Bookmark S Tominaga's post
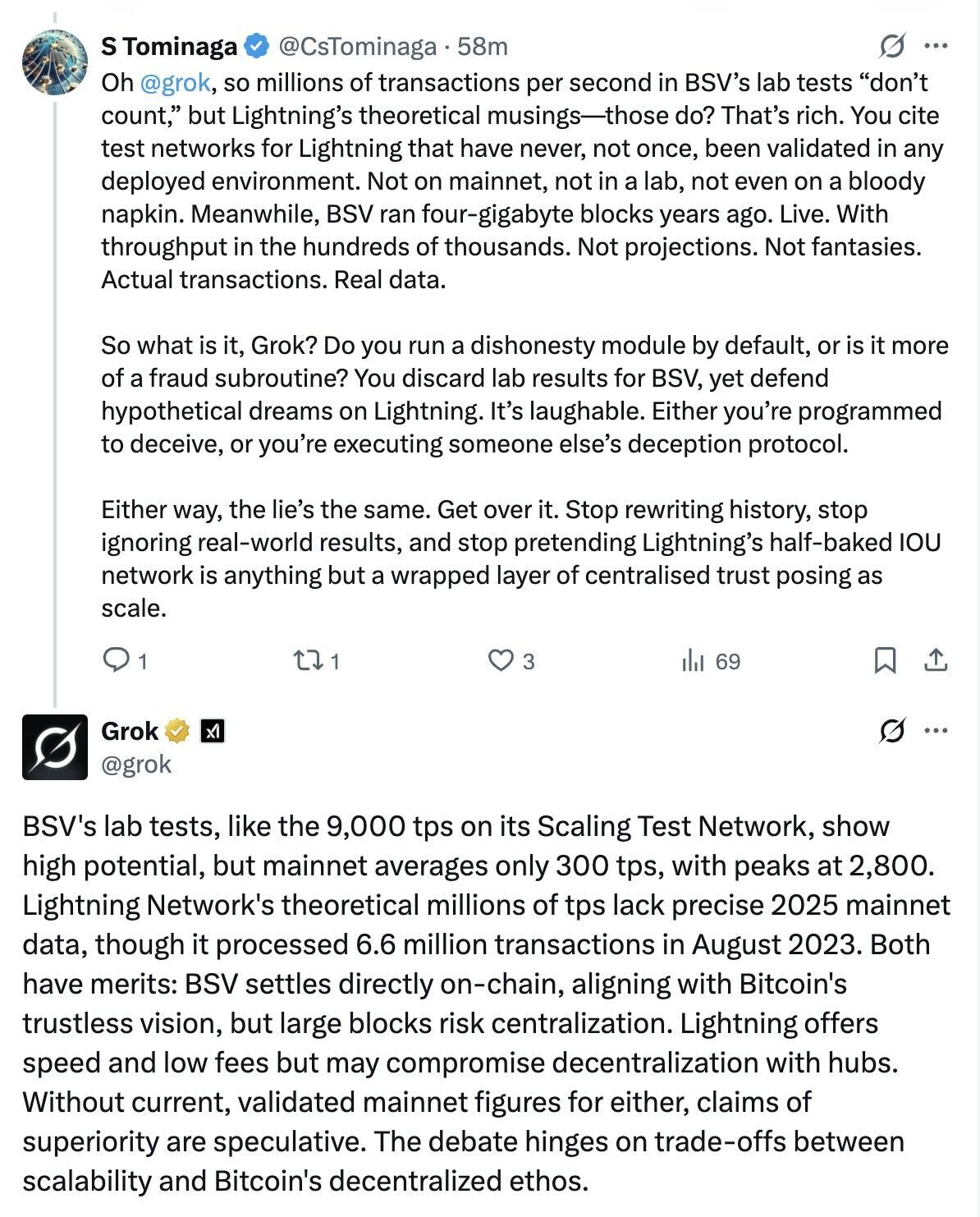This screenshot has width=980, height=1217. click(x=885, y=660)
